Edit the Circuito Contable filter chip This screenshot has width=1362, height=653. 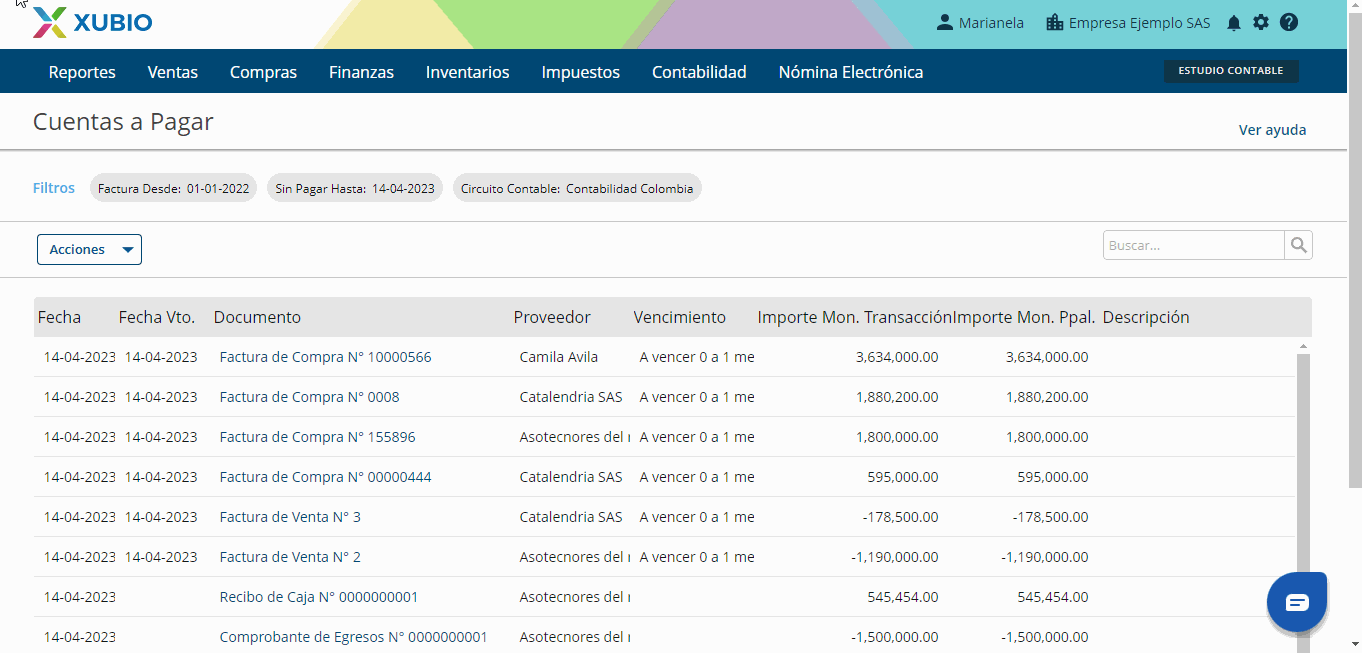click(x=577, y=188)
